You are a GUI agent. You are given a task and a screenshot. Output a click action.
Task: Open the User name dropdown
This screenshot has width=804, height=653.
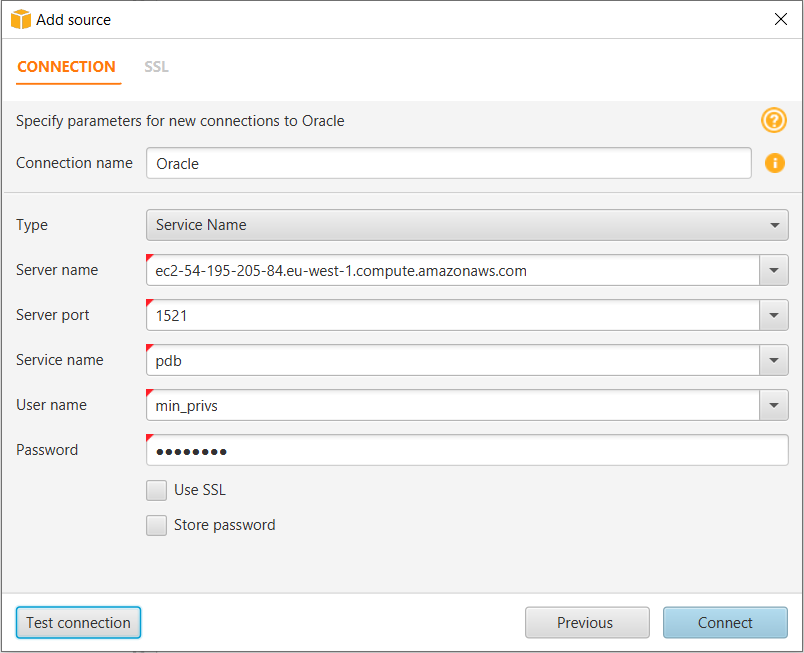click(x=775, y=405)
